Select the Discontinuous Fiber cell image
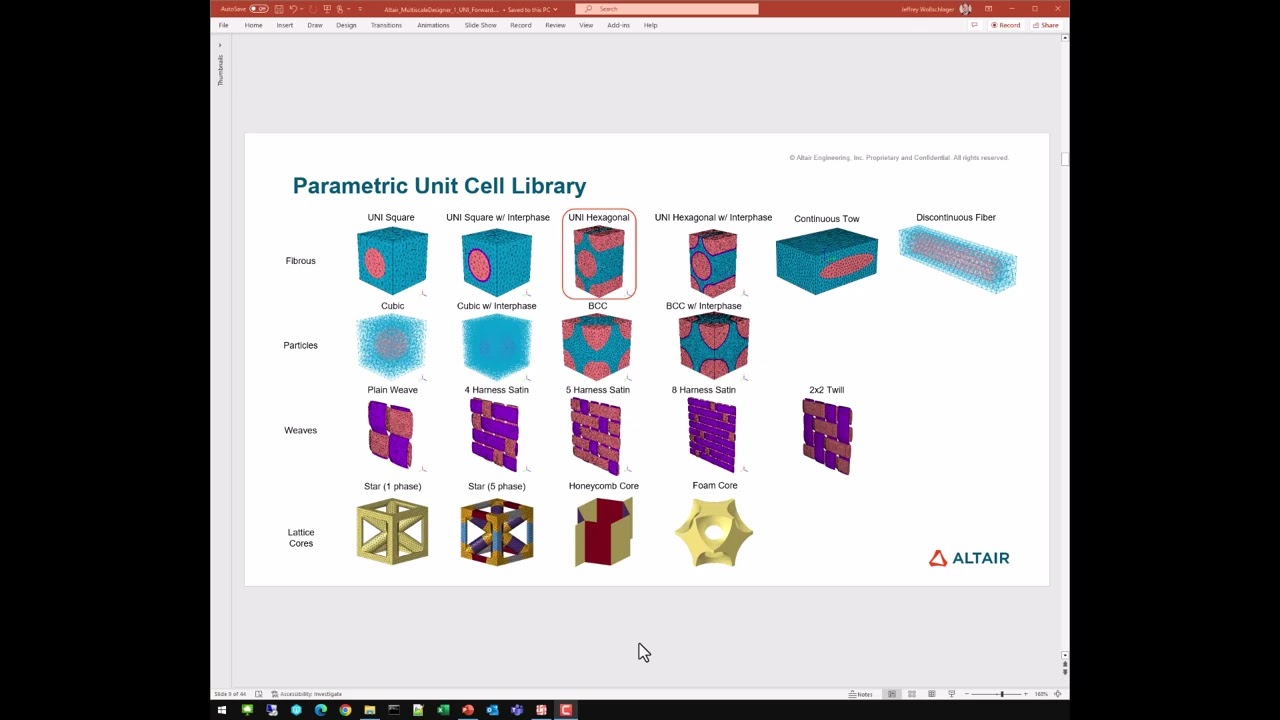 pos(957,258)
